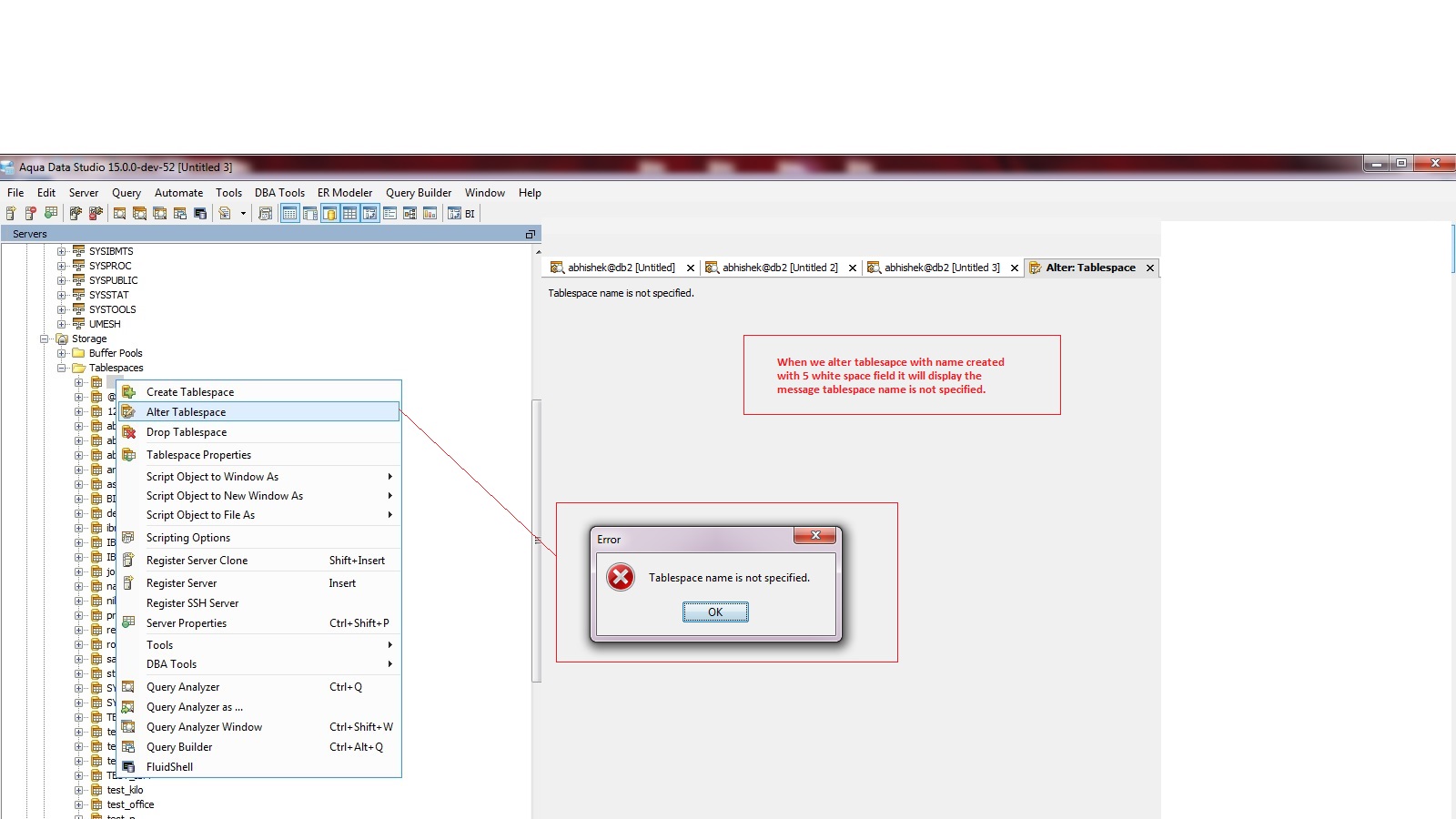Toggle the yellow database cylinder view button

[330, 214]
